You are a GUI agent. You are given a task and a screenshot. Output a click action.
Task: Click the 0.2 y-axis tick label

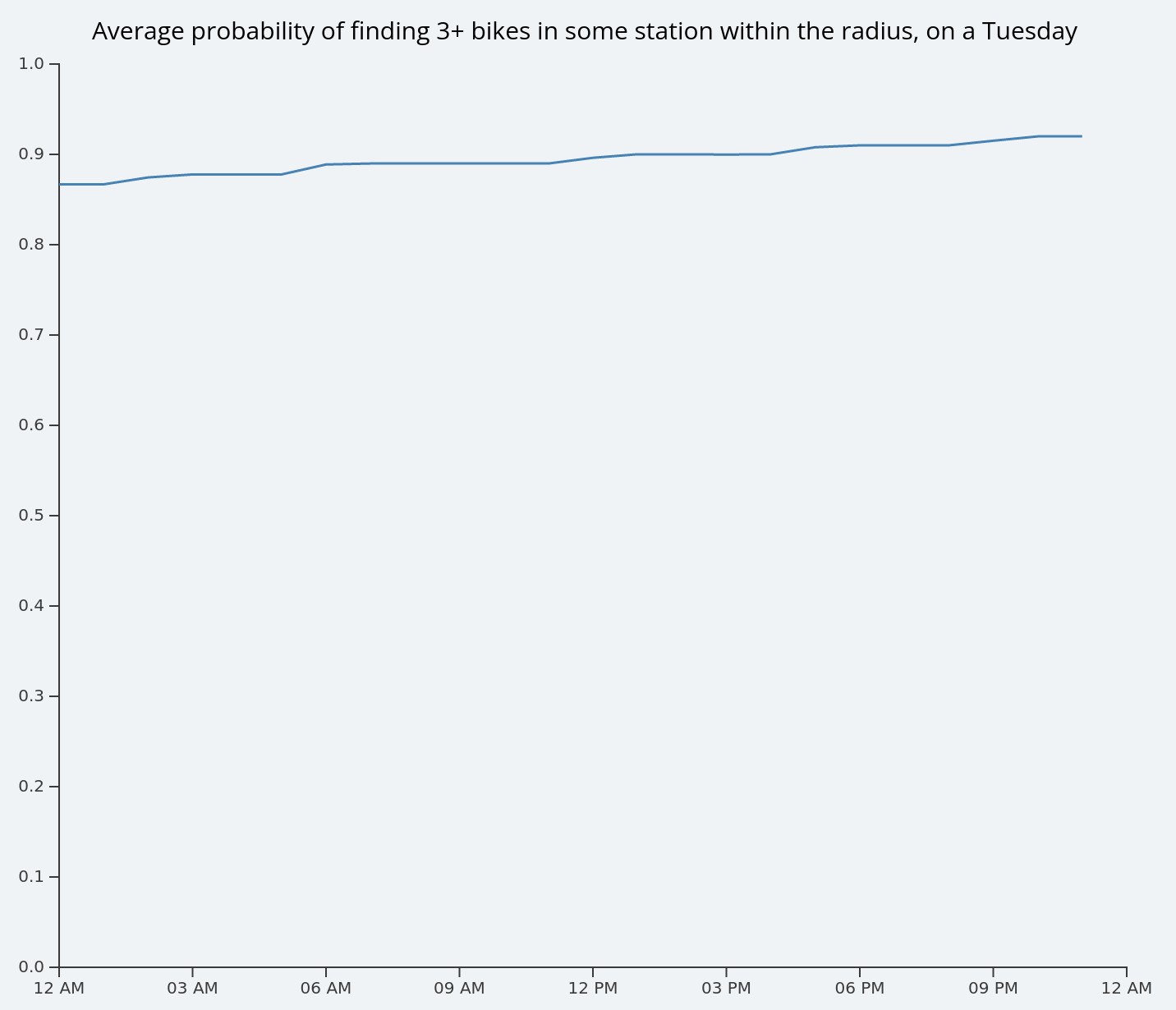[30, 786]
